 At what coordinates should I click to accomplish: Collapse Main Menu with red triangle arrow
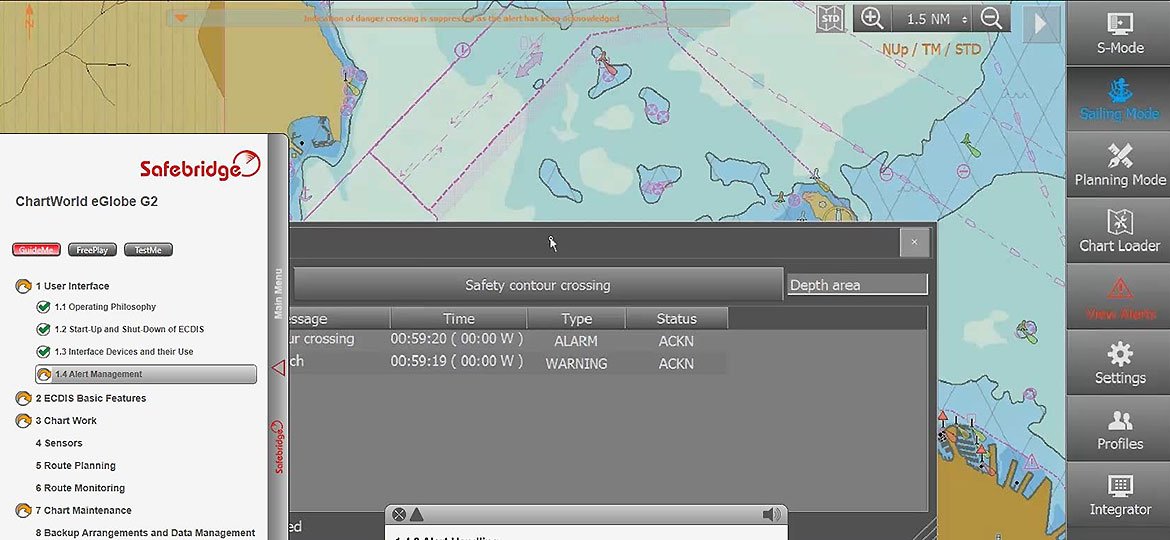(x=278, y=368)
